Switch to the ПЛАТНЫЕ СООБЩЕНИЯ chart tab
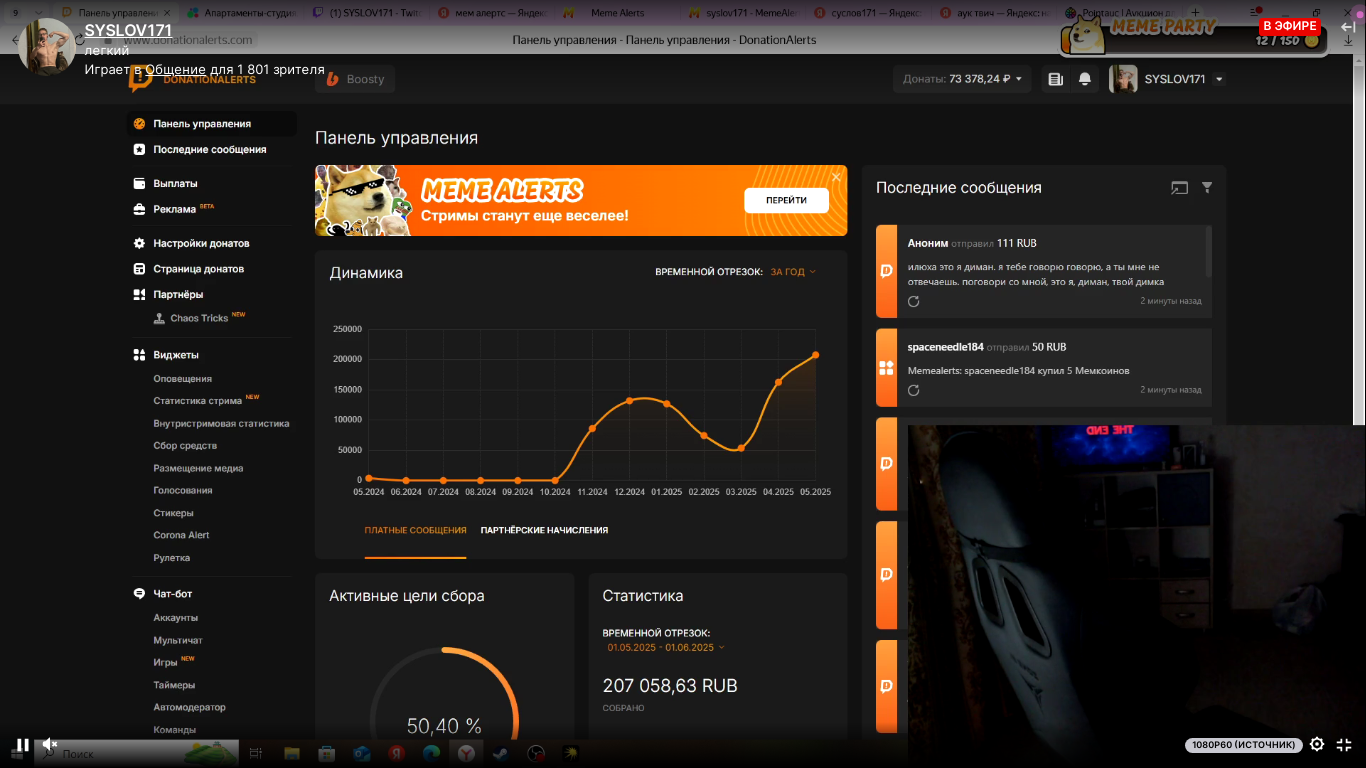Screen dimensions: 1366x768 pyautogui.click(x=415, y=530)
